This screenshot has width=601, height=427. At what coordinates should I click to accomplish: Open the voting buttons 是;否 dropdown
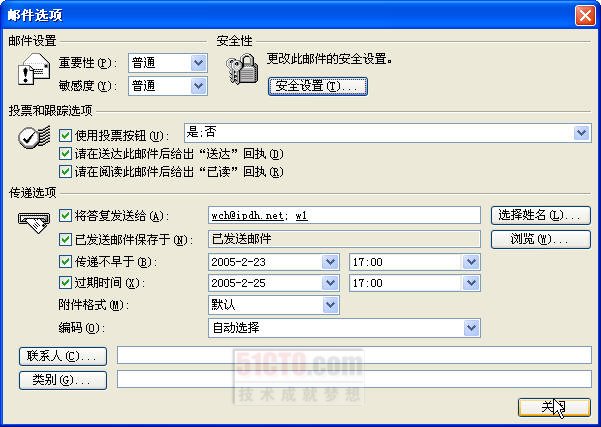pyautogui.click(x=582, y=133)
